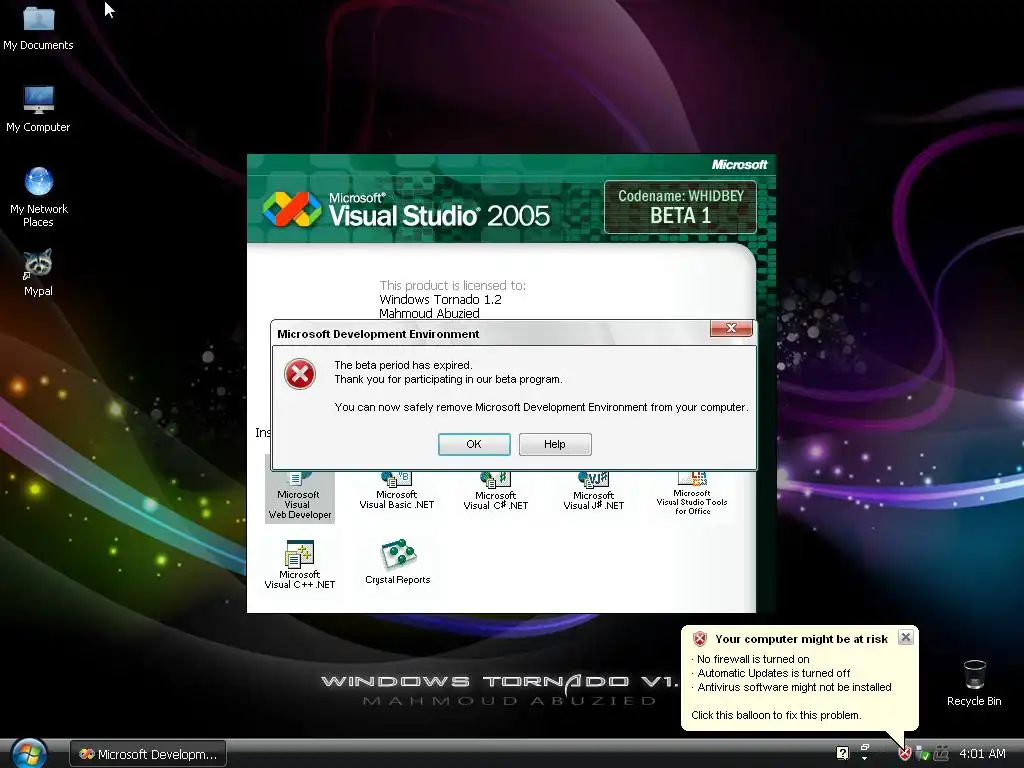Viewport: 1024px width, 768px height.
Task: Click the Visual Studio 2005 logo
Action: click(x=406, y=210)
